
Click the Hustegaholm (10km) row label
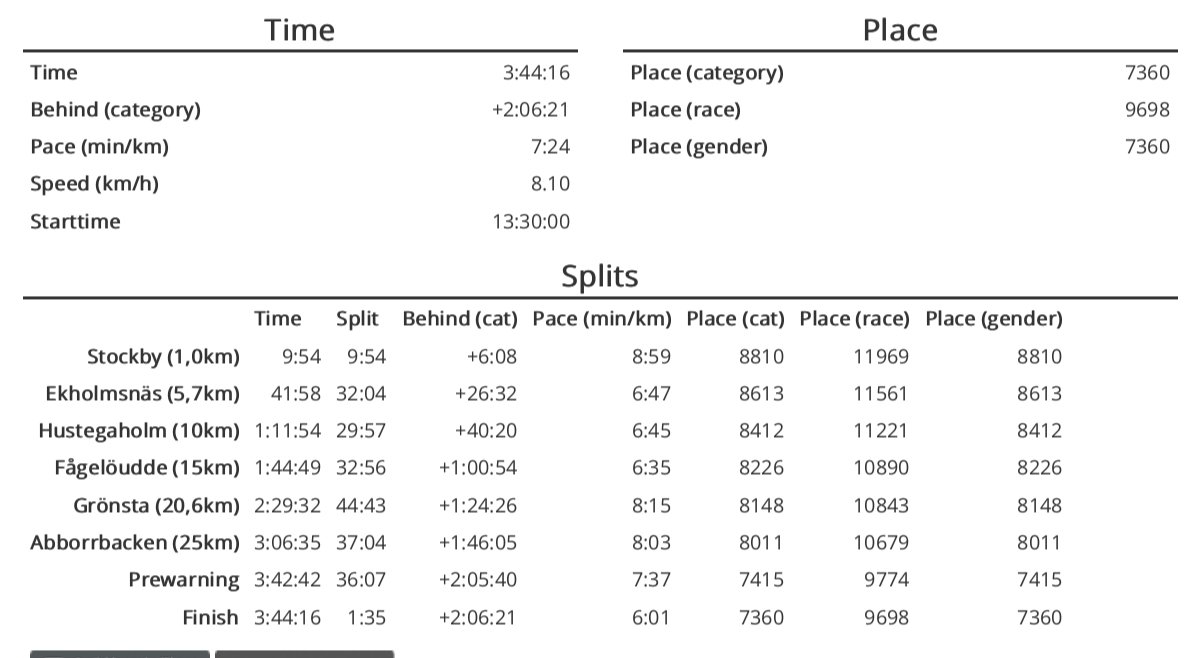[139, 431]
